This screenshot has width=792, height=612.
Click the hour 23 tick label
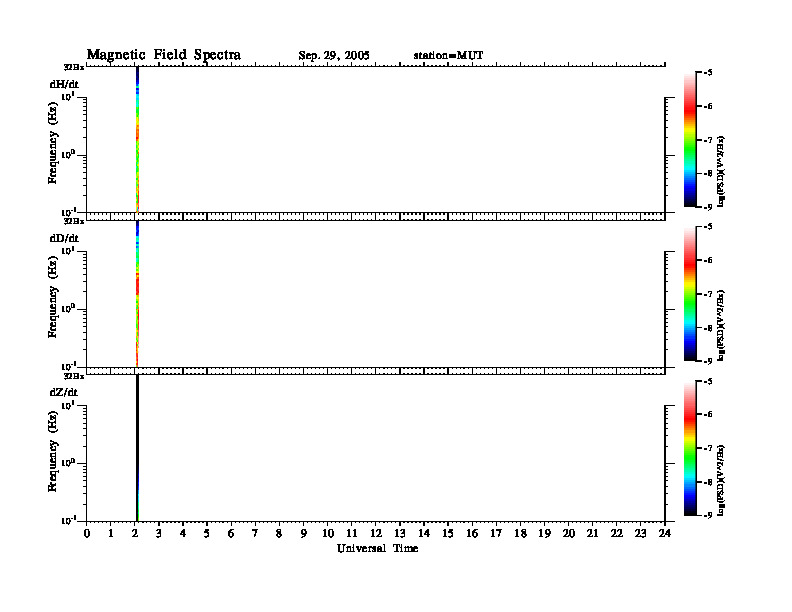pyautogui.click(x=640, y=533)
